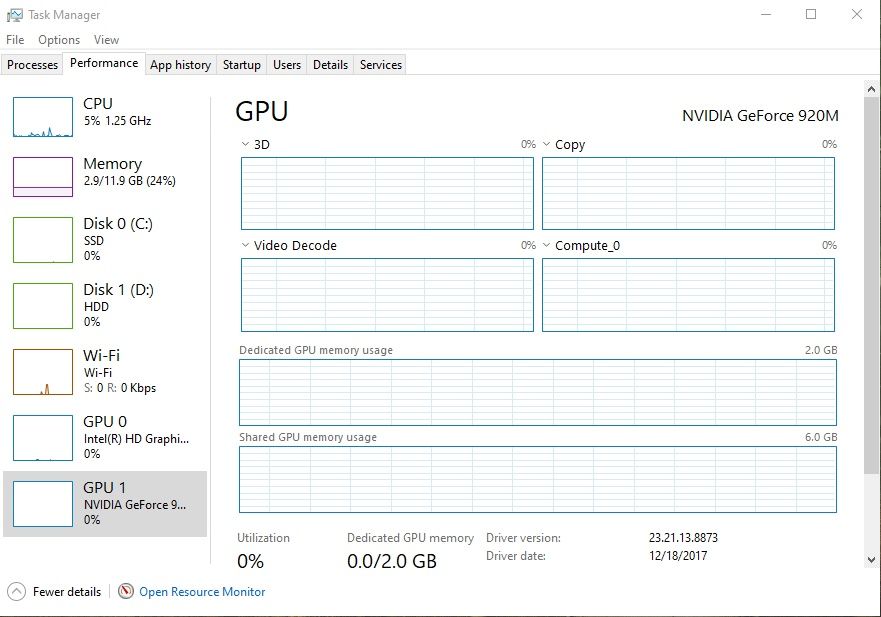This screenshot has width=881, height=617.
Task: Click the Video Decode usage graph
Action: tap(387, 294)
